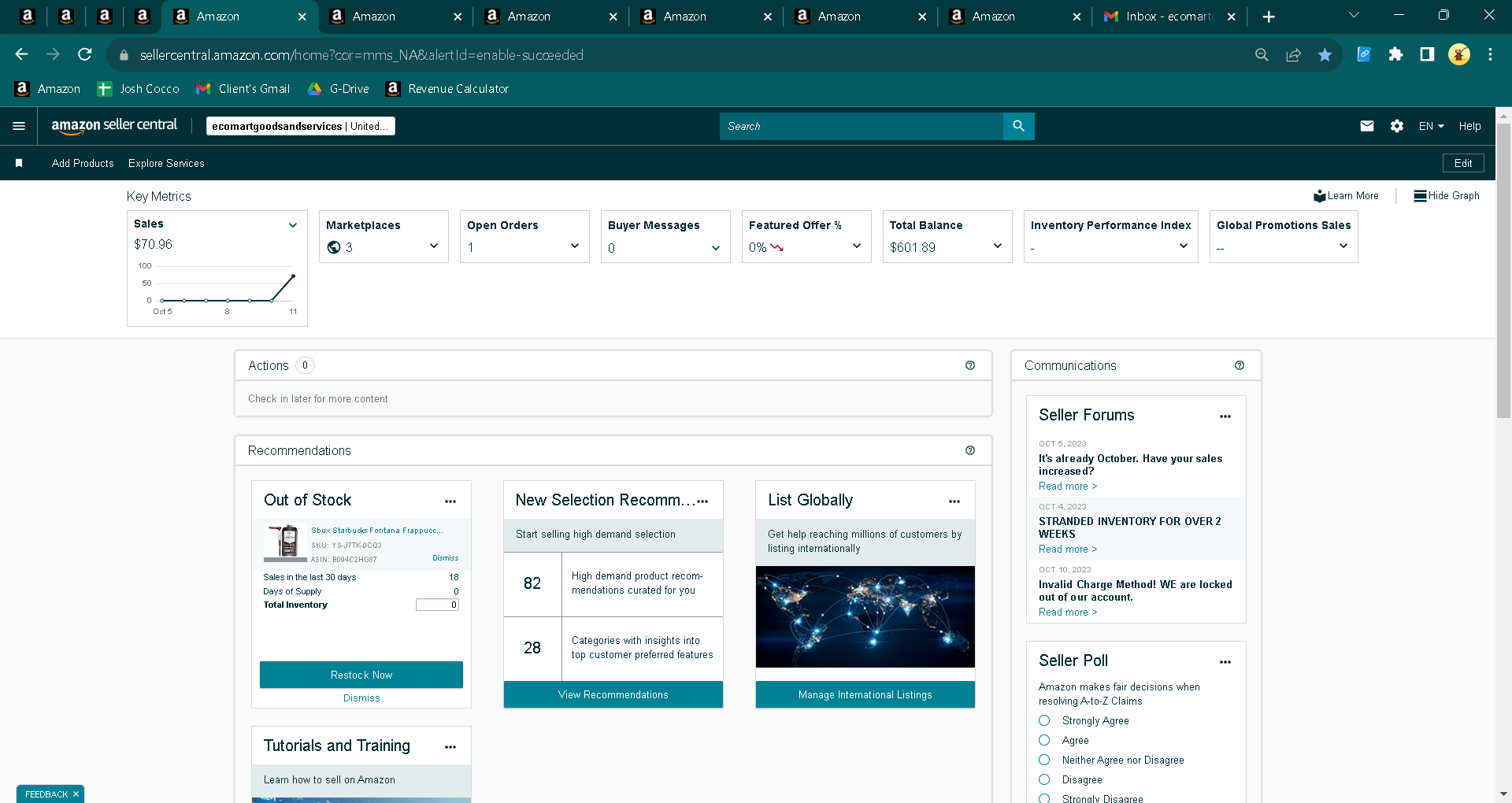Close the FEEDBACK tab with its X
Image resolution: width=1512 pixels, height=803 pixels.
click(x=76, y=794)
